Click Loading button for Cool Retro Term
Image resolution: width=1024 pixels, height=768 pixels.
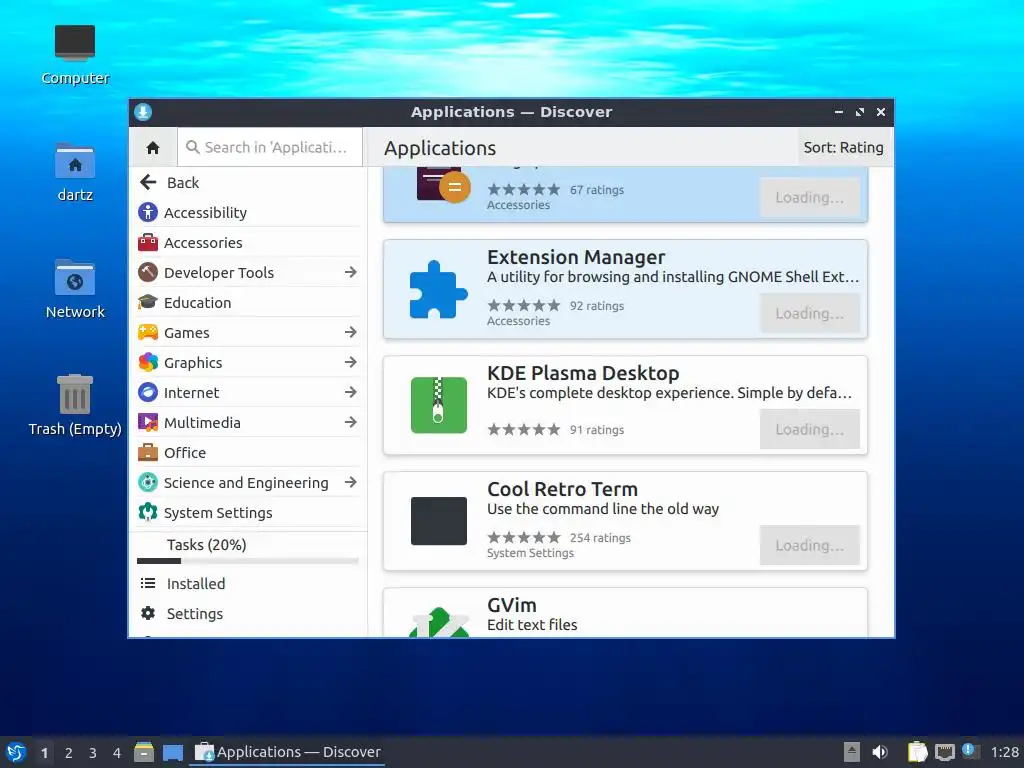[809, 545]
